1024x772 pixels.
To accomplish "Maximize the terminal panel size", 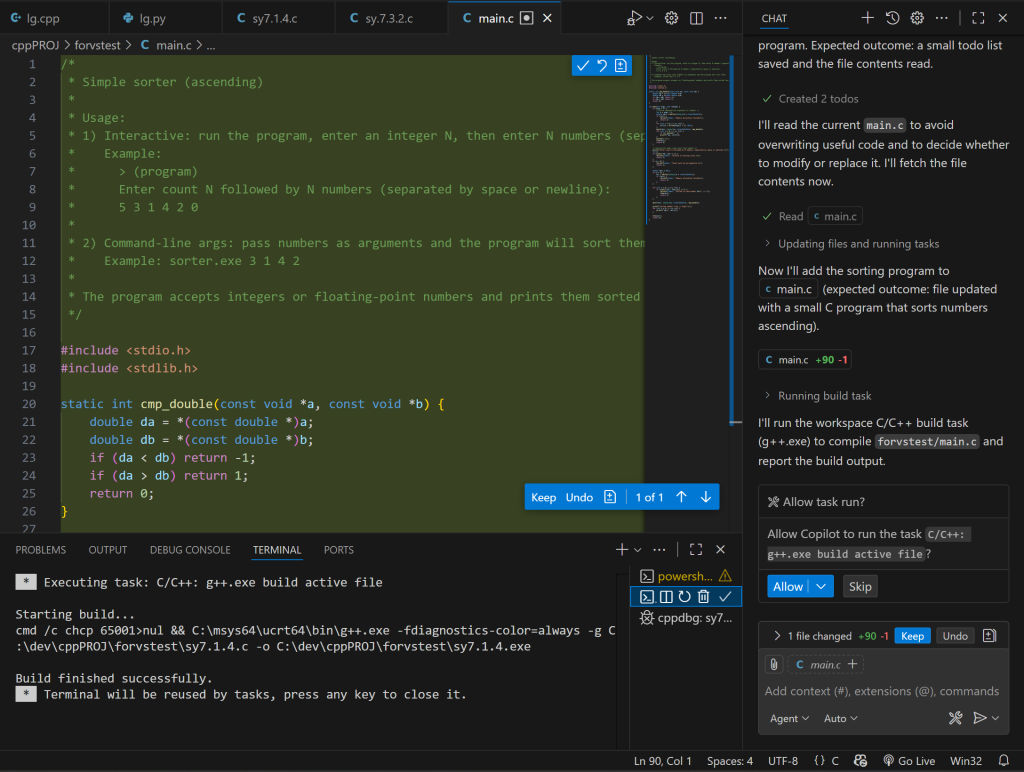I will (696, 549).
